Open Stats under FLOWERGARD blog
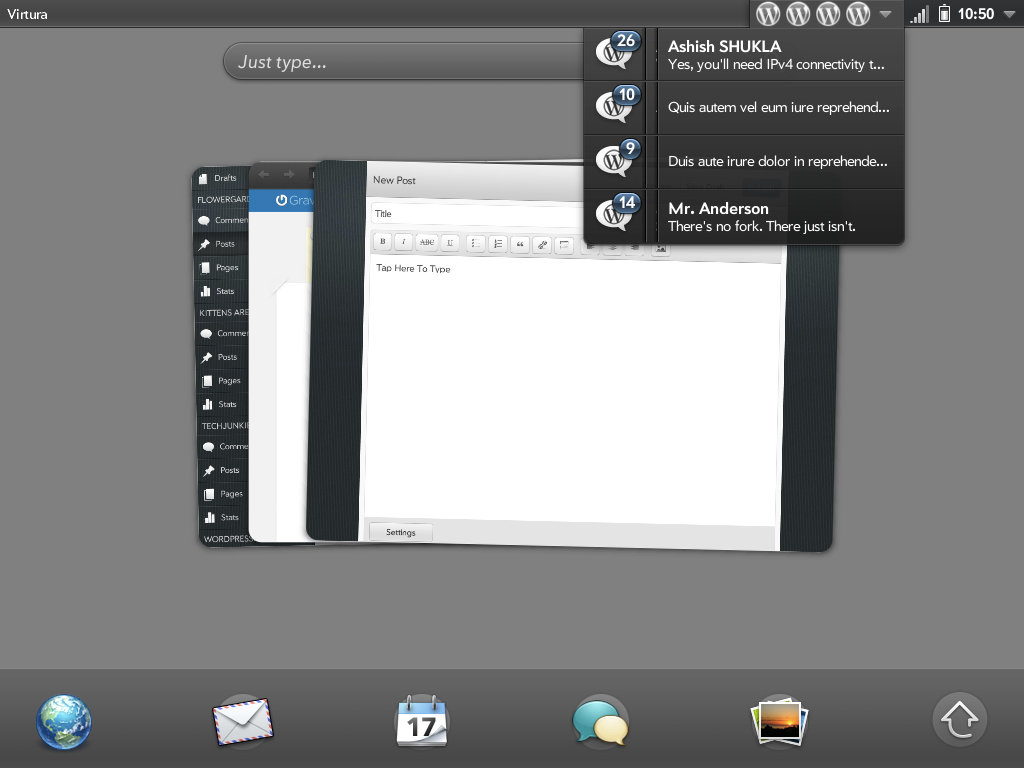The width and height of the screenshot is (1024, 768). 223,291
